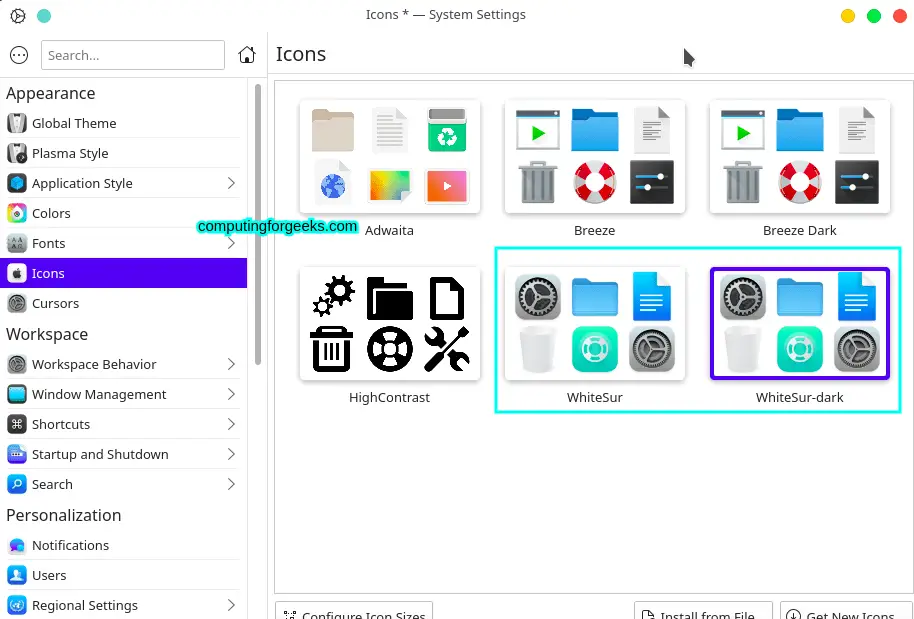Click the teal pin dot in title bar

44,16
